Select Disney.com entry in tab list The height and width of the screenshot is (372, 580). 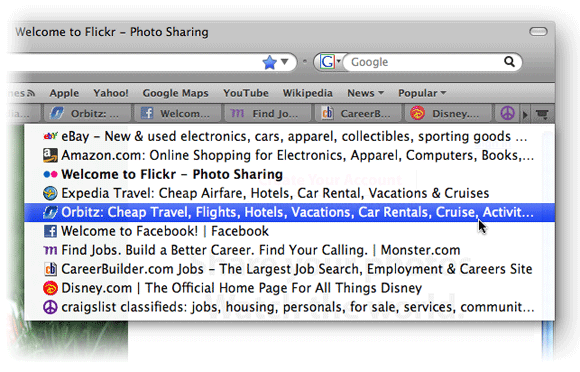[x=290, y=288]
